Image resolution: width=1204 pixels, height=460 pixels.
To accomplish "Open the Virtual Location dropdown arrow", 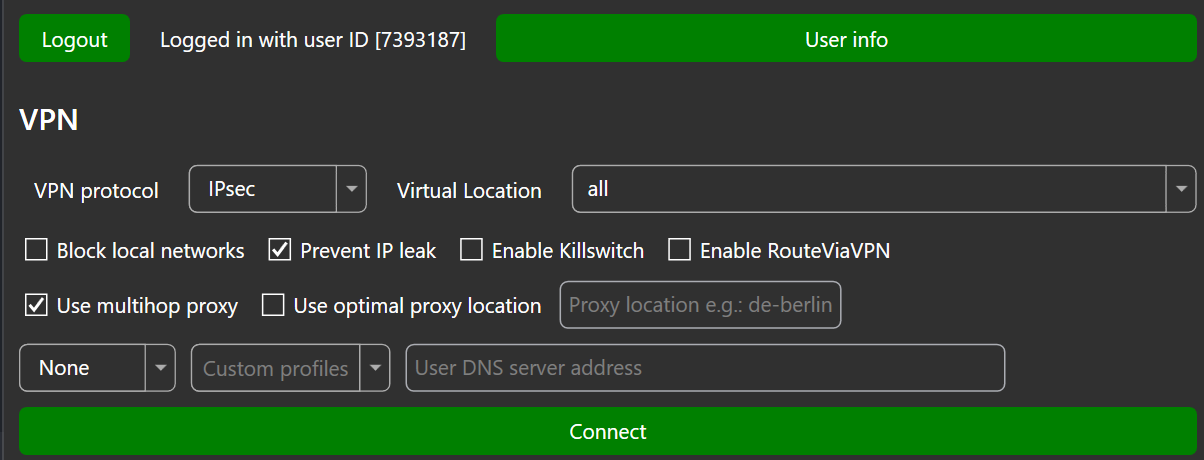I will click(1181, 189).
